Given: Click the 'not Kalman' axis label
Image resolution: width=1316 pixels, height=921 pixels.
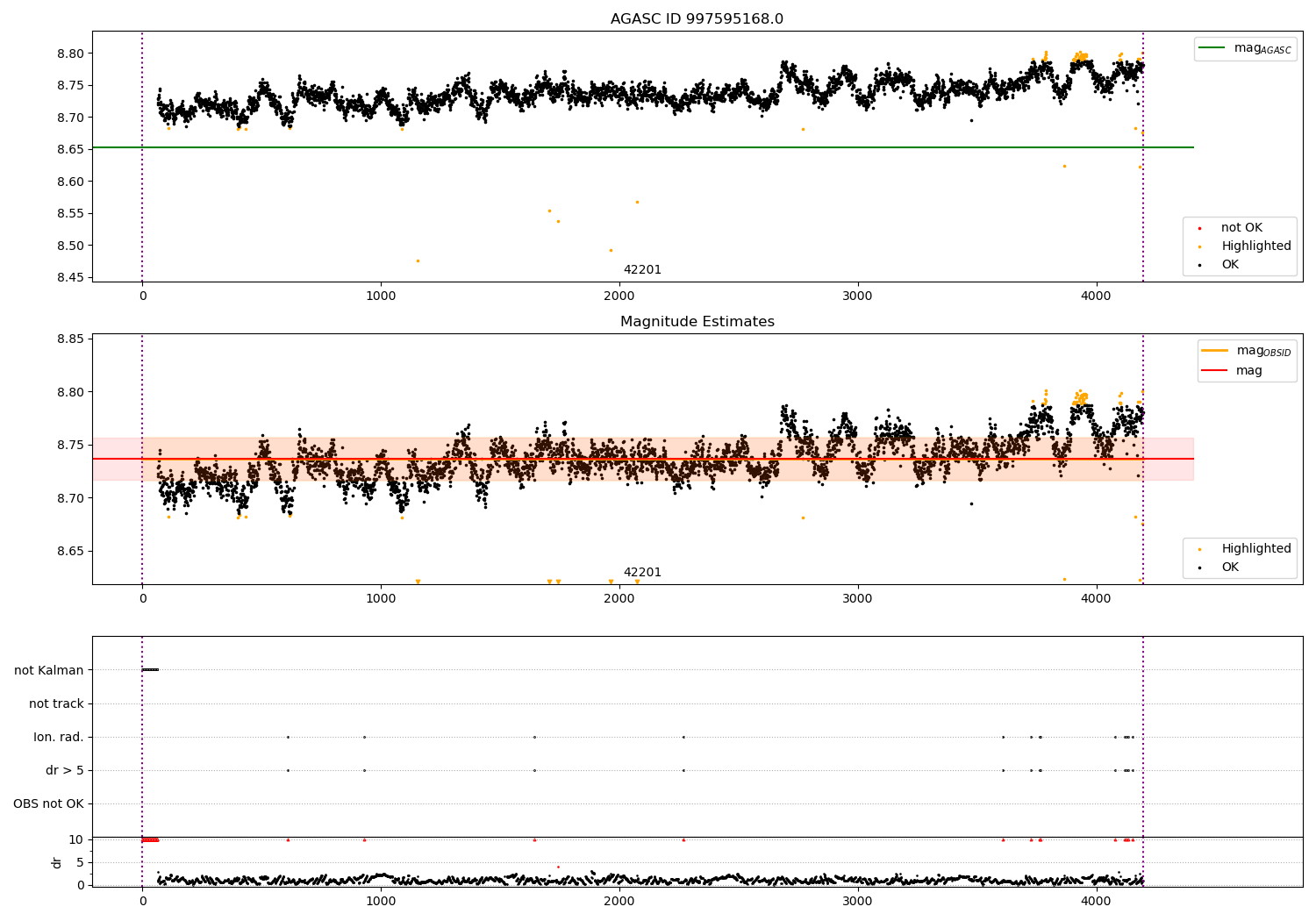Looking at the screenshot, I should point(49,670).
